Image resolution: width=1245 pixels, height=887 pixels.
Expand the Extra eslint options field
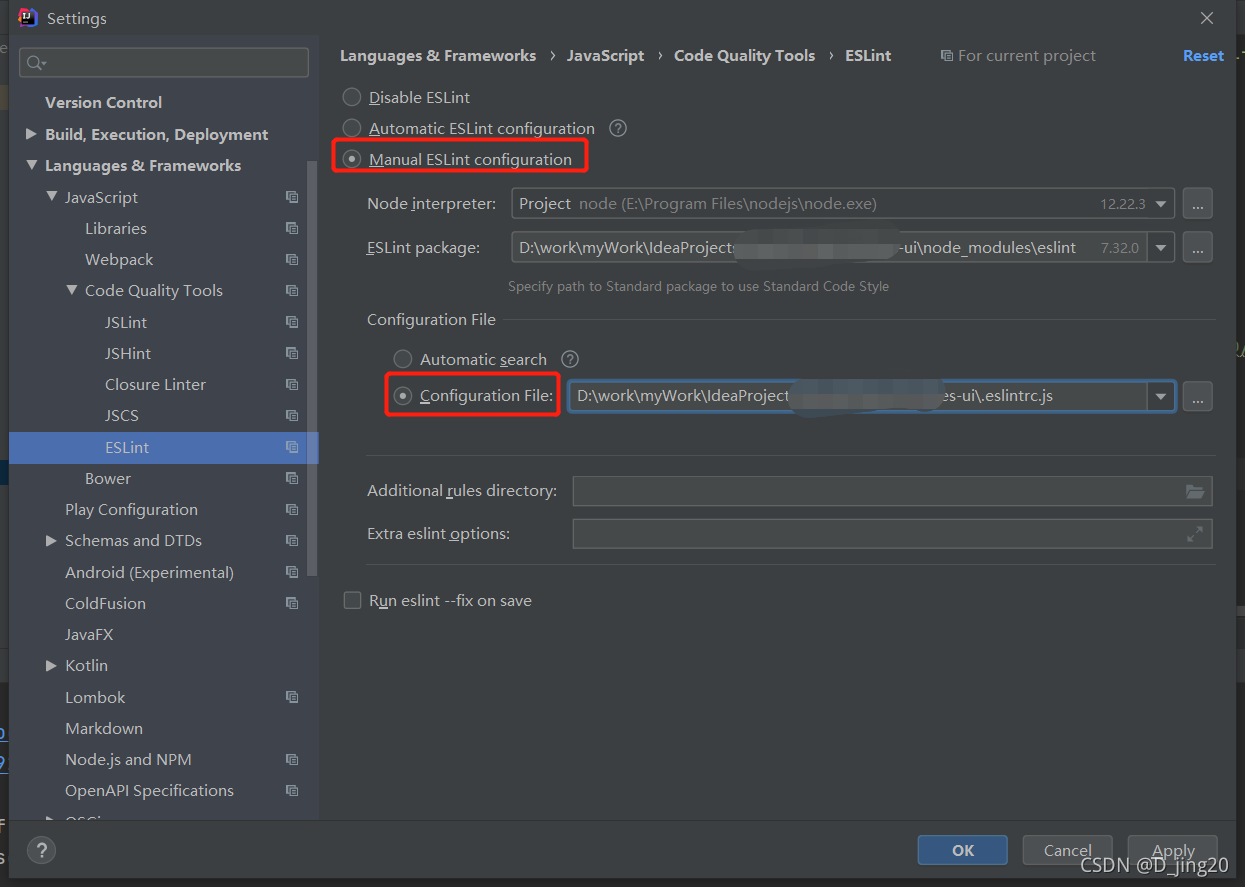(1195, 534)
